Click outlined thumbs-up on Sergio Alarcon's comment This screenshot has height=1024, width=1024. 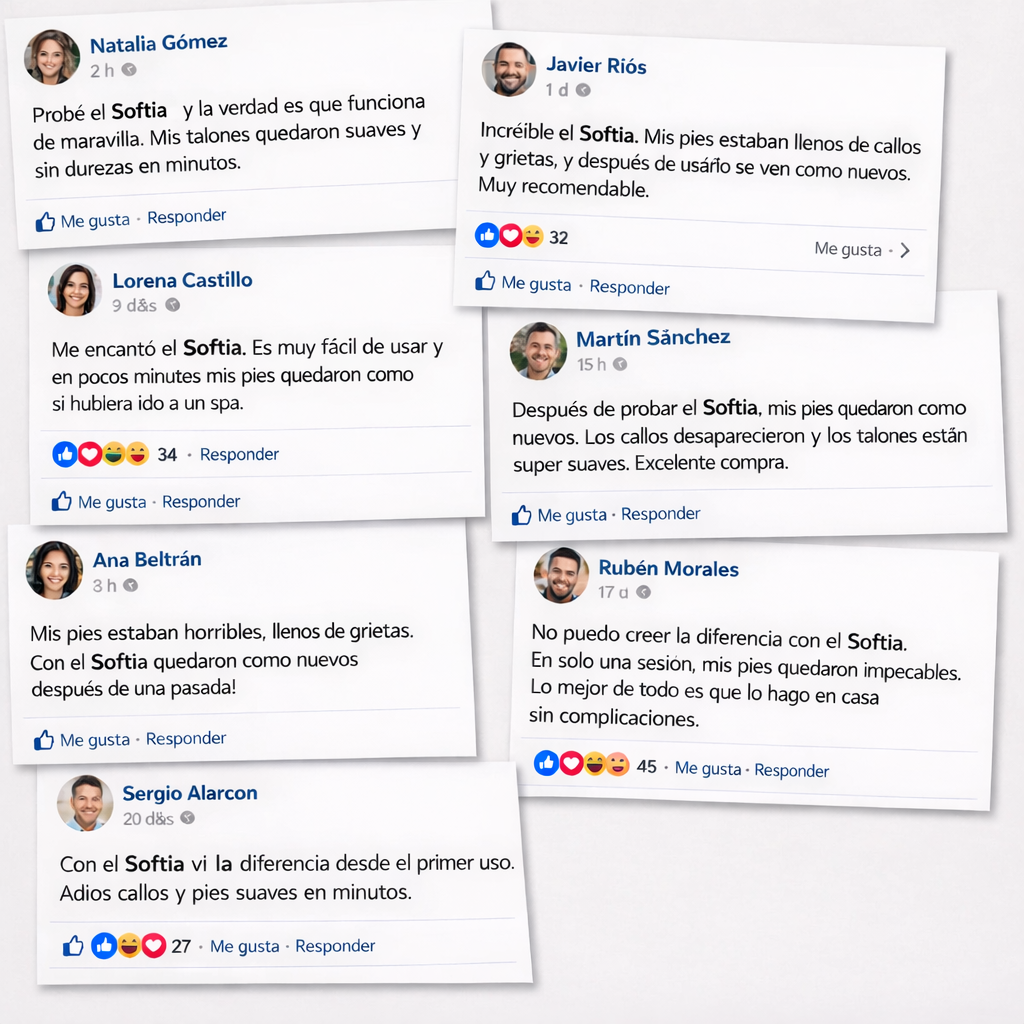[73, 945]
